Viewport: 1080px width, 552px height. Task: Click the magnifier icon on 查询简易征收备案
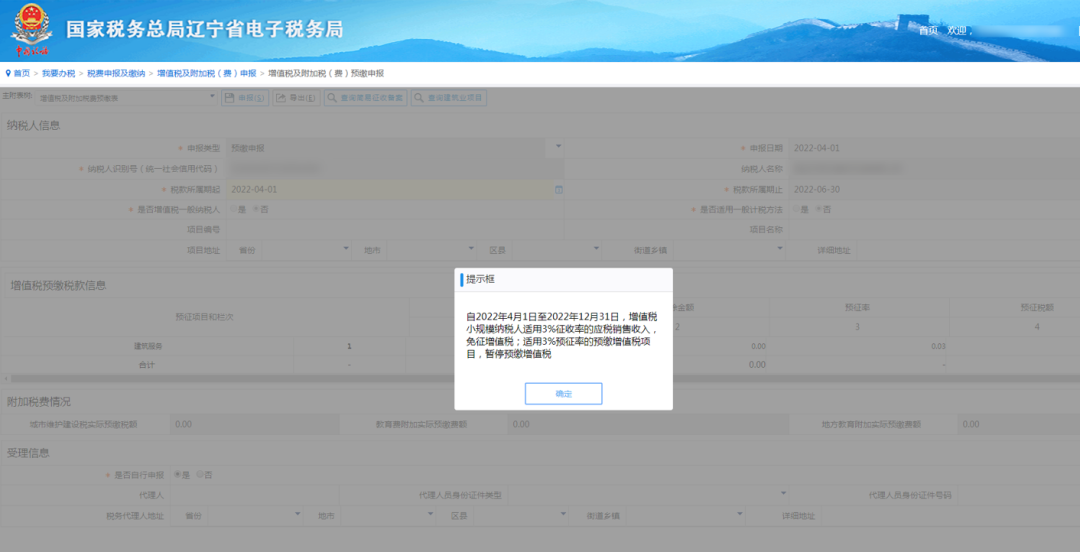tap(332, 99)
